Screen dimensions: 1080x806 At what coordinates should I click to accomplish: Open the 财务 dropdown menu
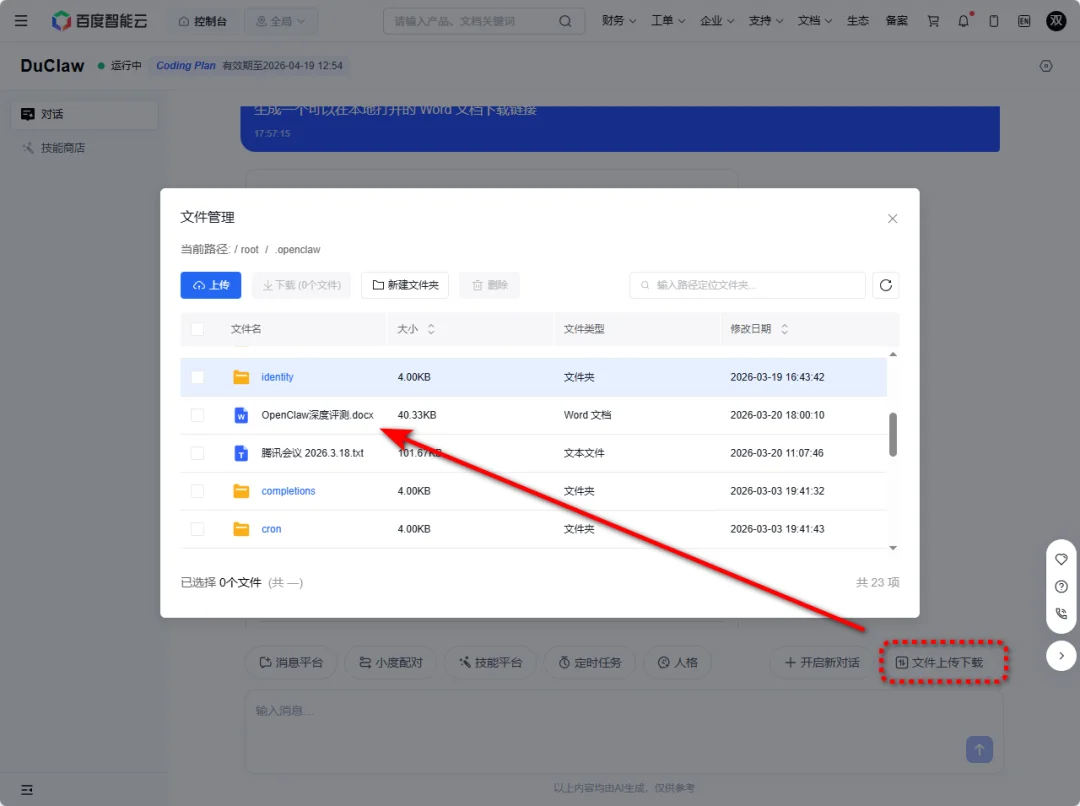[618, 21]
